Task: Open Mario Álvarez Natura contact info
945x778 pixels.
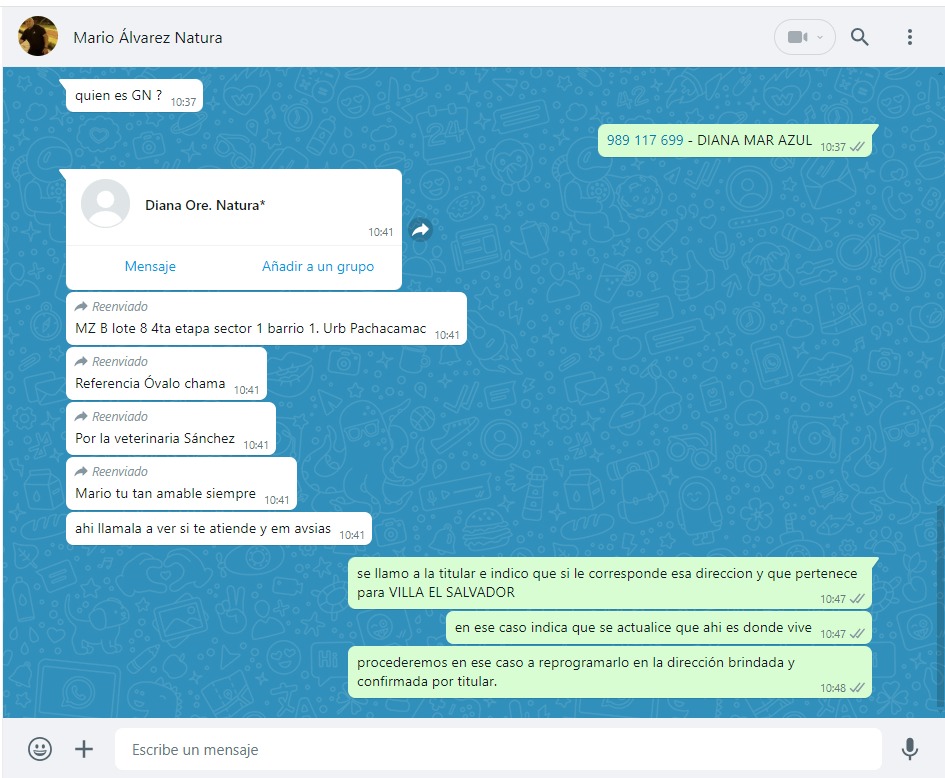Action: (148, 38)
